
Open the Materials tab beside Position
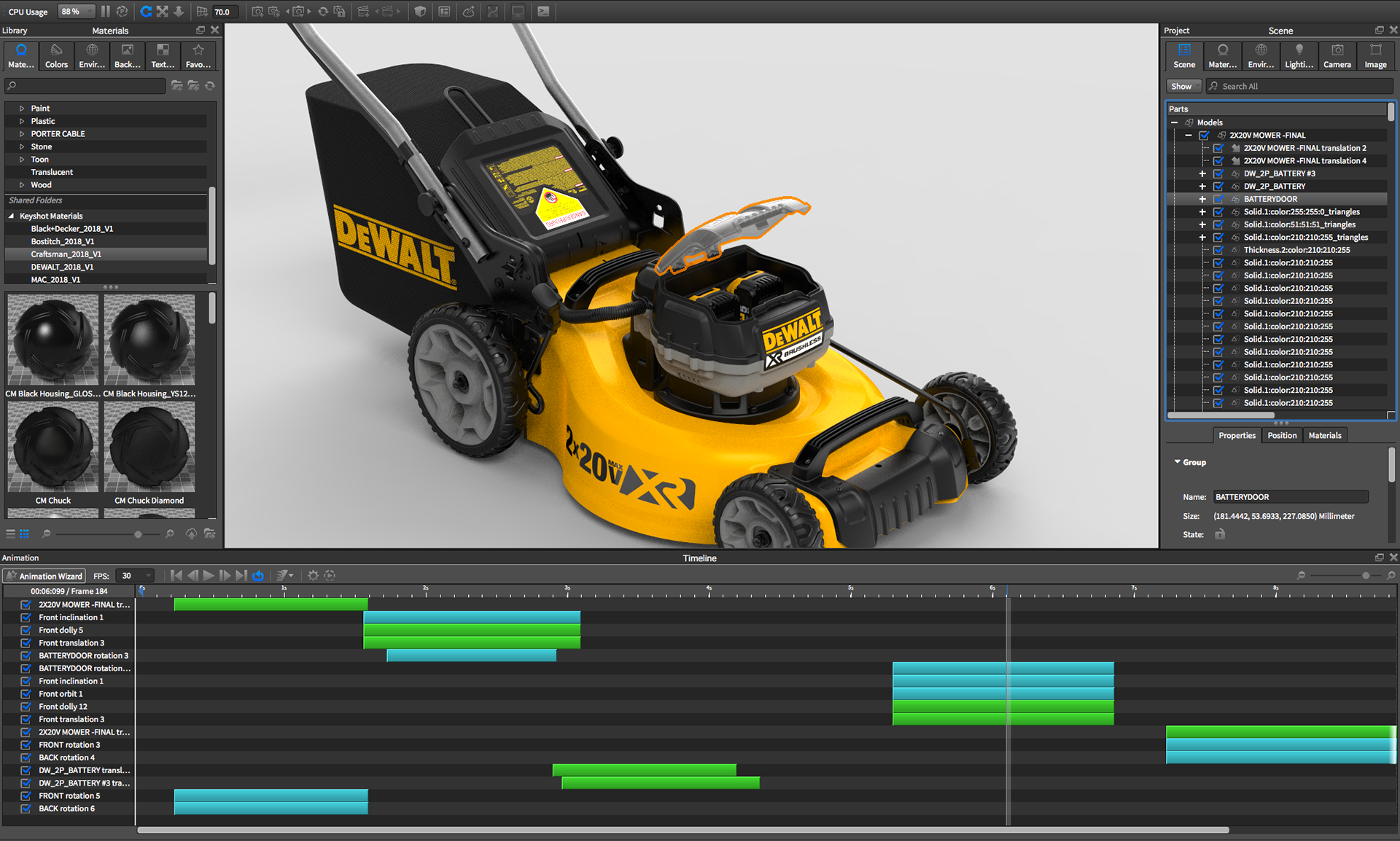click(1325, 436)
